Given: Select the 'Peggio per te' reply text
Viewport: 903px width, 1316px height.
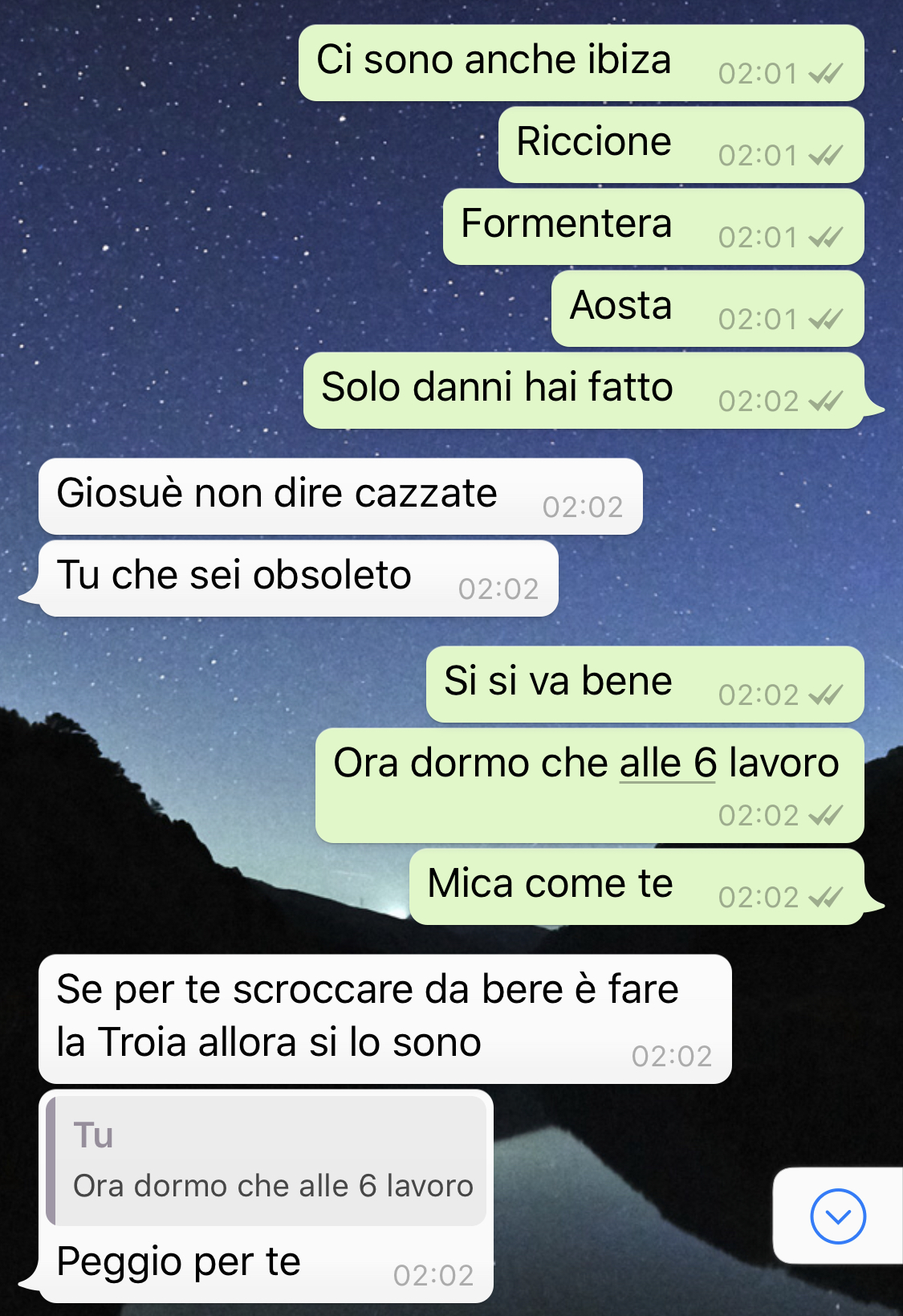Looking at the screenshot, I should 178,1261.
